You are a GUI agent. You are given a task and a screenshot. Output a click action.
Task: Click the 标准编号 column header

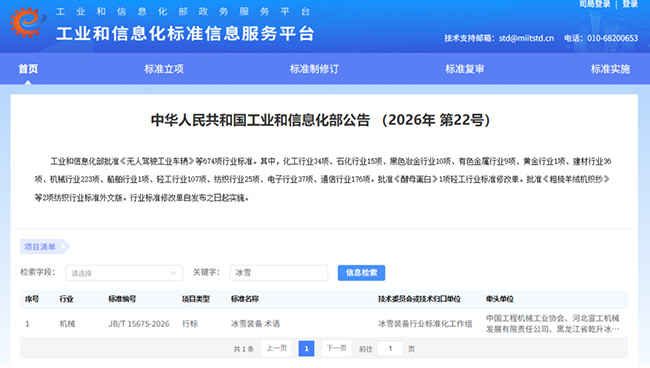coord(122,299)
